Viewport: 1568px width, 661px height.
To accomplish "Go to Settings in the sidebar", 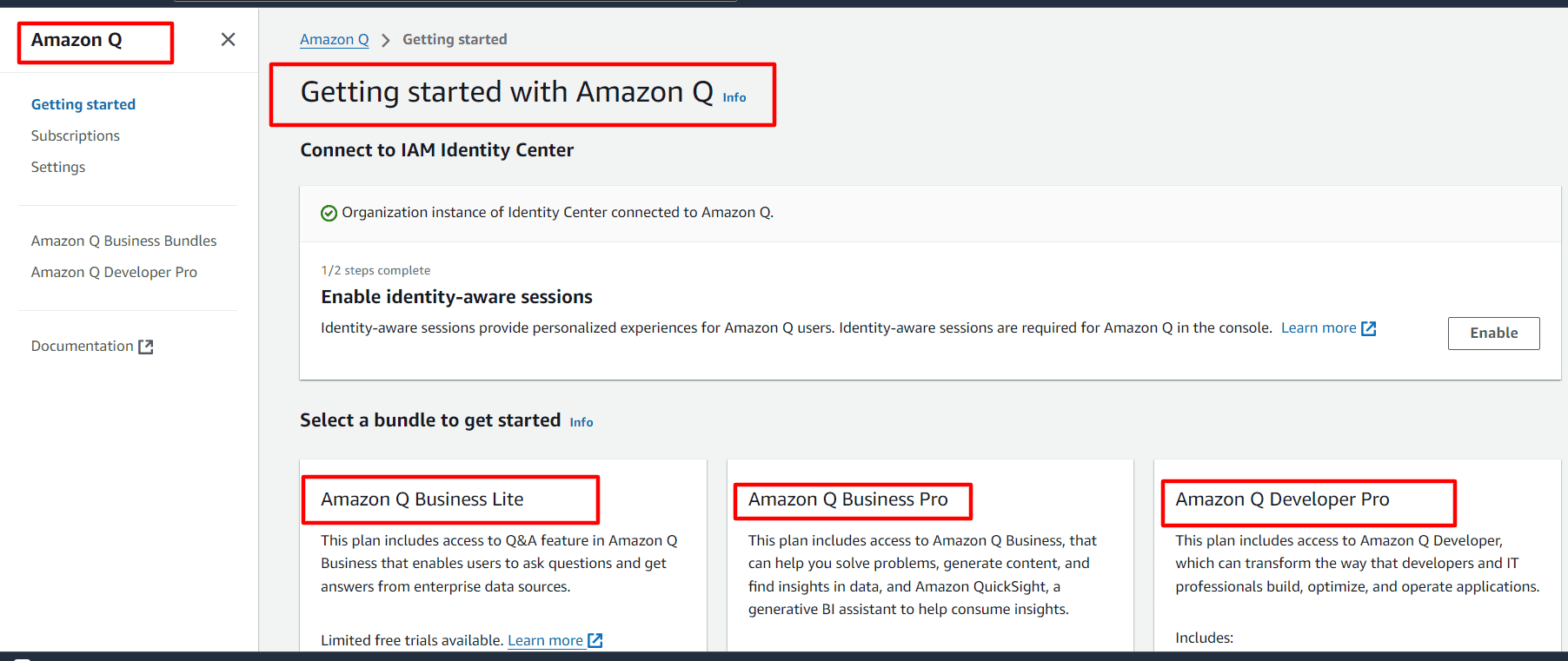I will point(58,167).
